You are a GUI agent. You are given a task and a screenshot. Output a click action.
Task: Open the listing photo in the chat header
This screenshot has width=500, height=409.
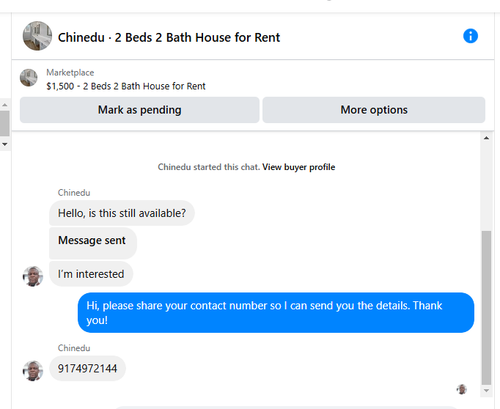(37, 36)
